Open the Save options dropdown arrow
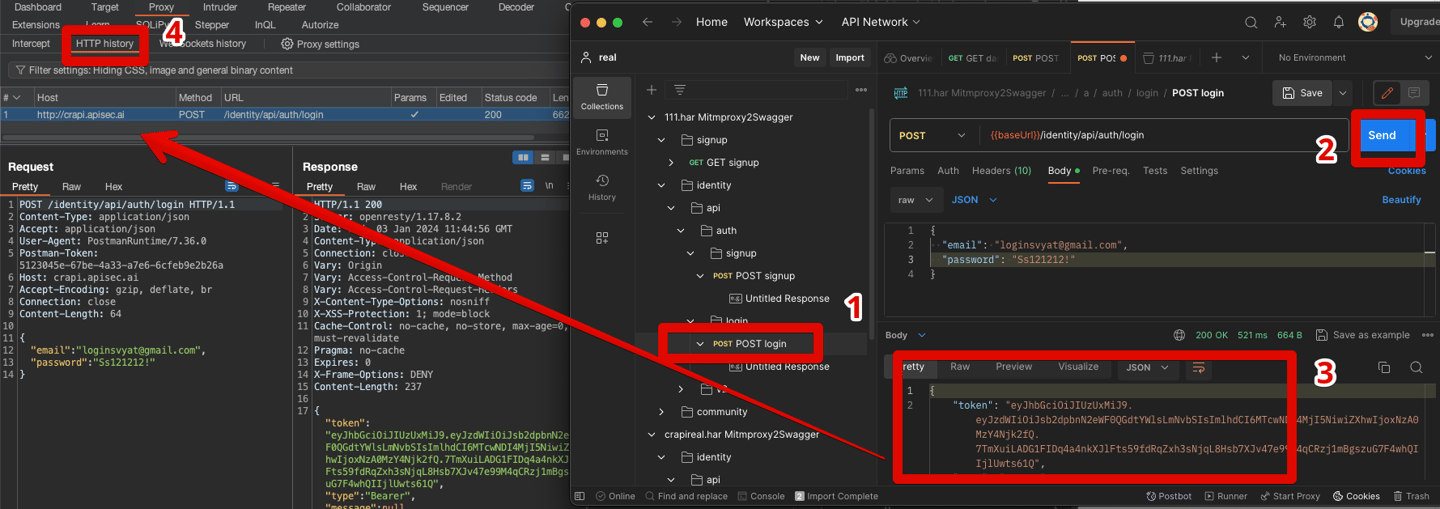 1343,93
